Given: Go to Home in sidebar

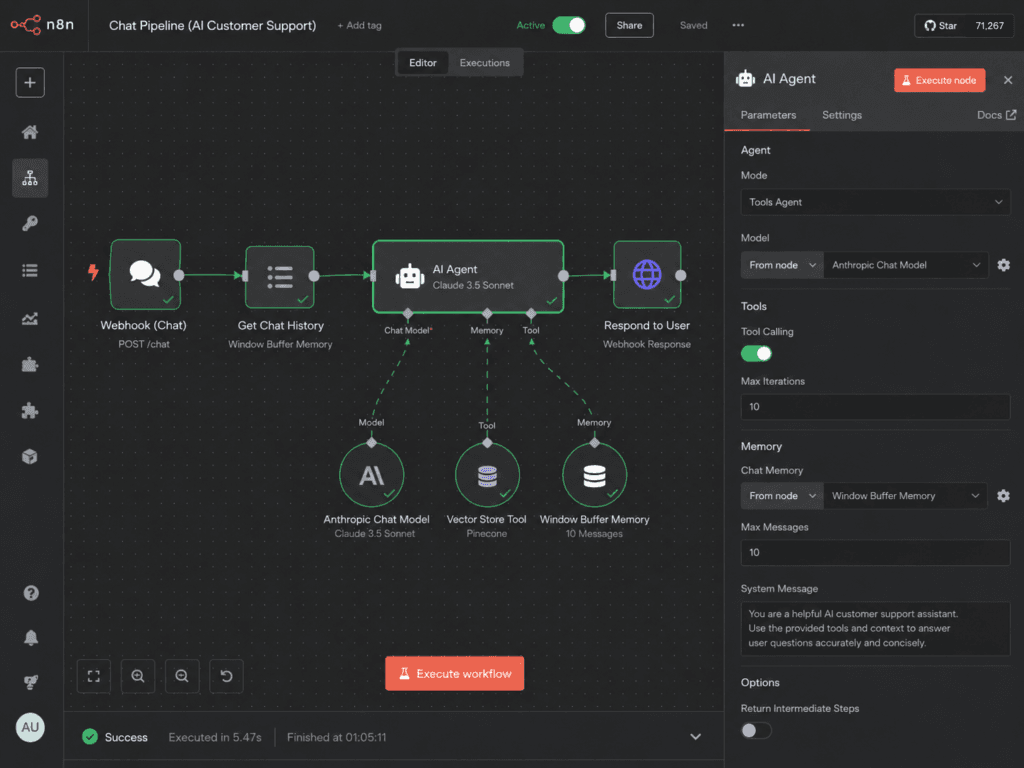Looking at the screenshot, I should click(30, 132).
